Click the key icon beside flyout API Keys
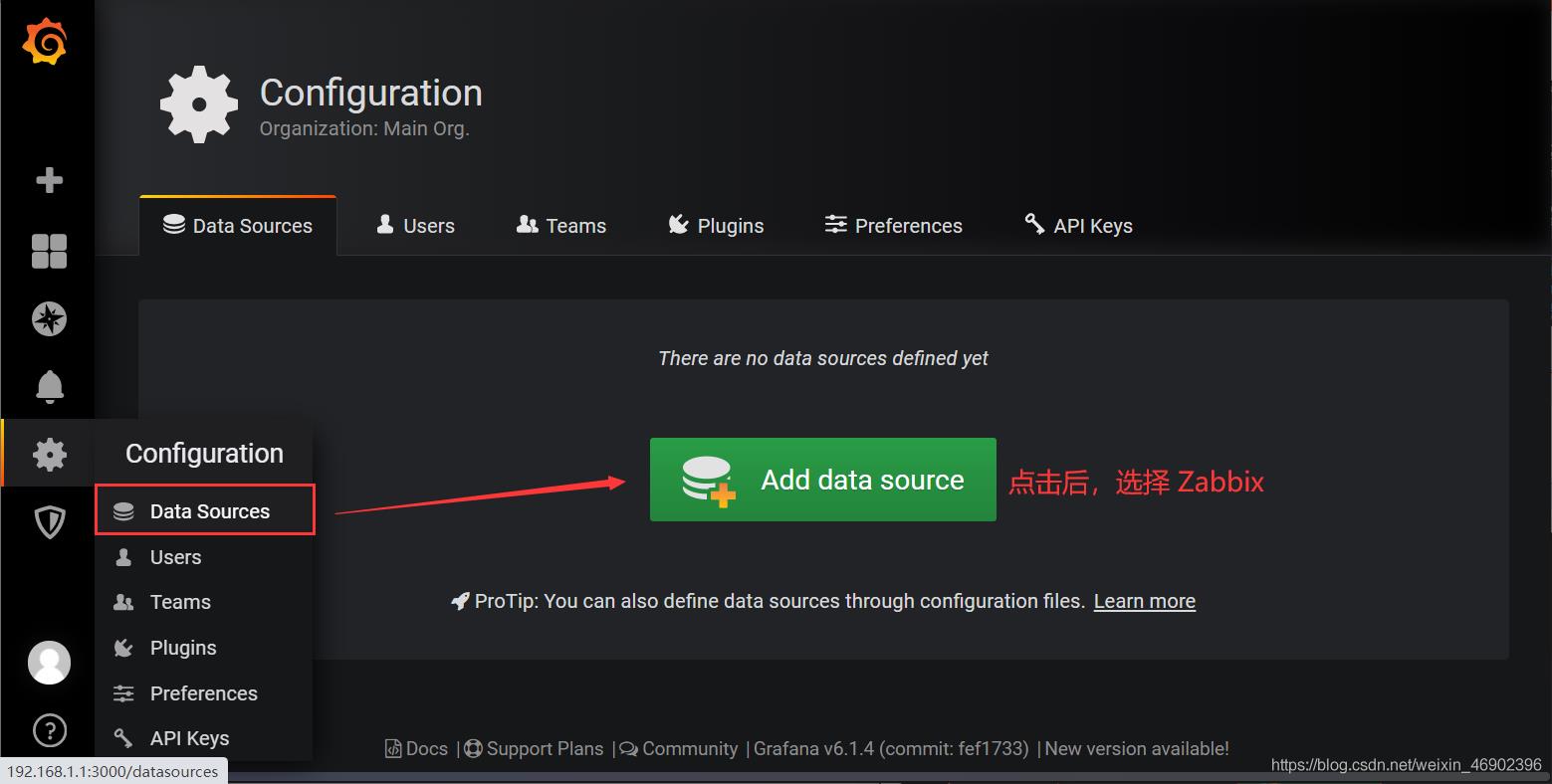This screenshot has height=784, width=1552. 123,738
